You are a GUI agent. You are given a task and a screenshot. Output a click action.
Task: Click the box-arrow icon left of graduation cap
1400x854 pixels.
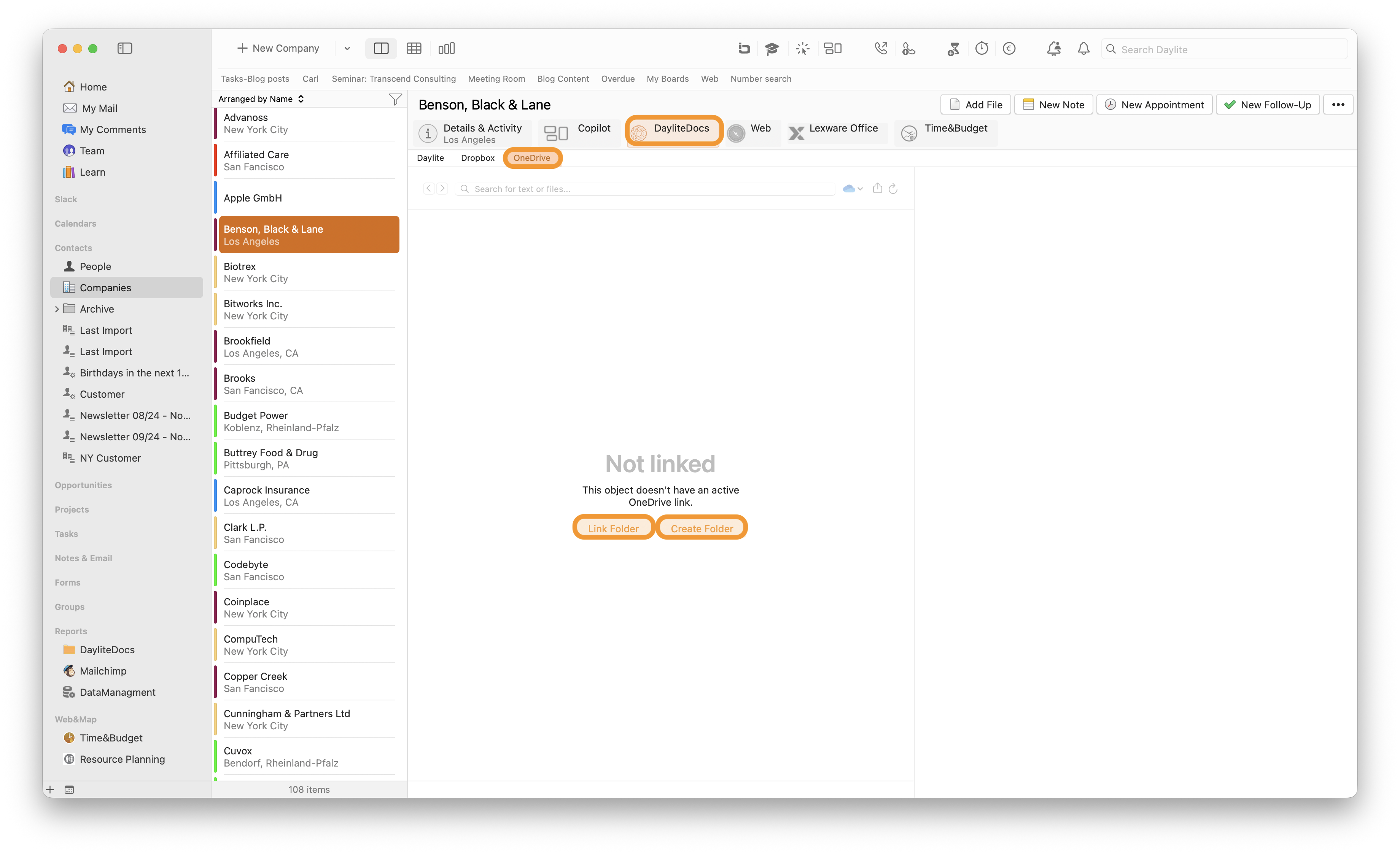[744, 49]
